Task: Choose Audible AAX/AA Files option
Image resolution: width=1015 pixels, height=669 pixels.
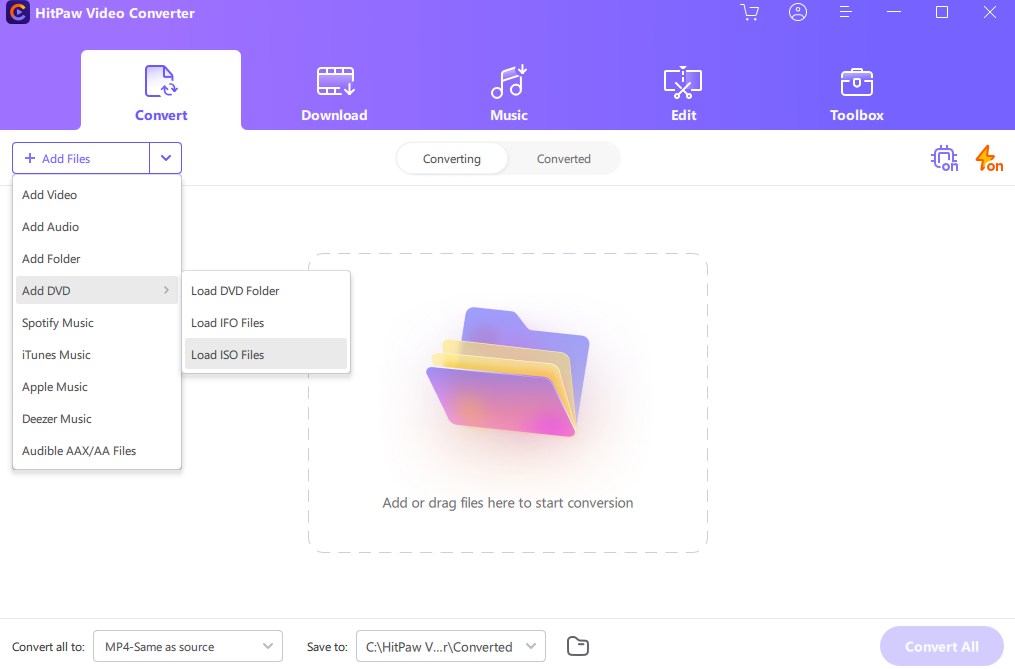Action: (x=97, y=451)
